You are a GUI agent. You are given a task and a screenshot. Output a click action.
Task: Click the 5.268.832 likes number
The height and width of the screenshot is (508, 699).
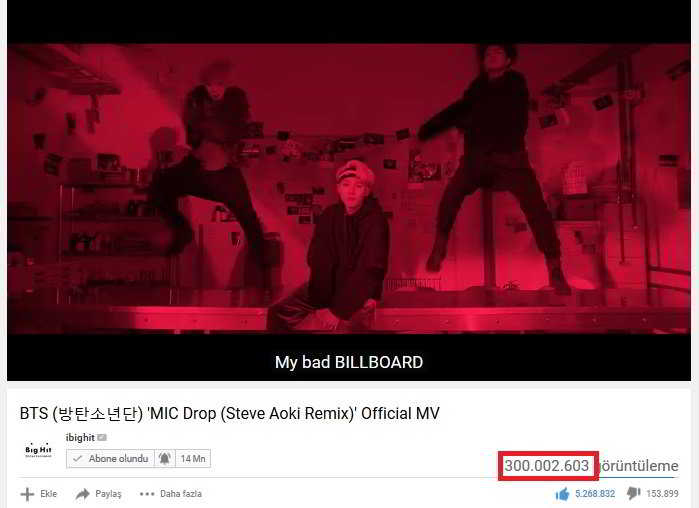[x=595, y=494]
